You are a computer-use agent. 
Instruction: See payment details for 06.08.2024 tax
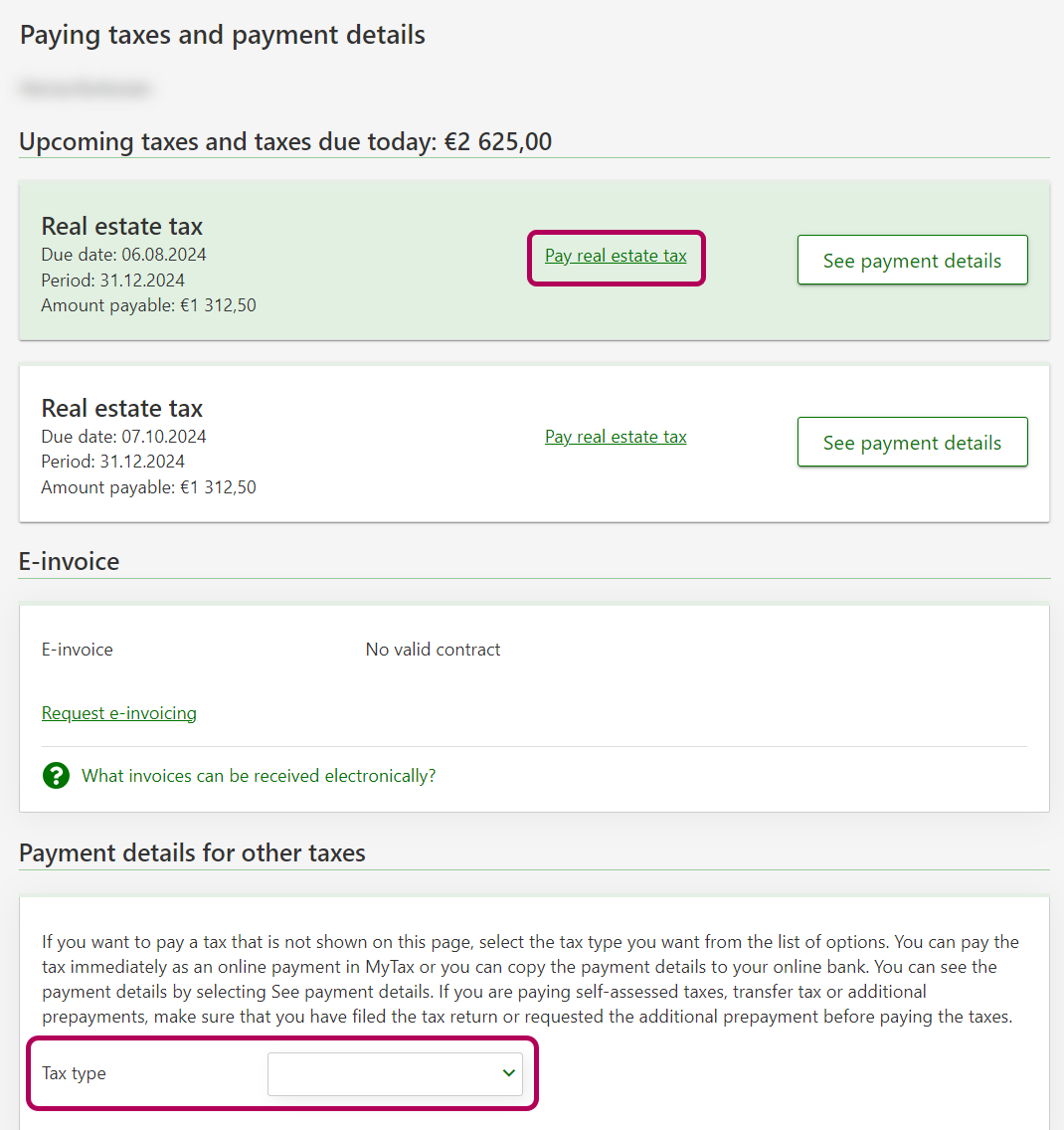[x=912, y=261]
